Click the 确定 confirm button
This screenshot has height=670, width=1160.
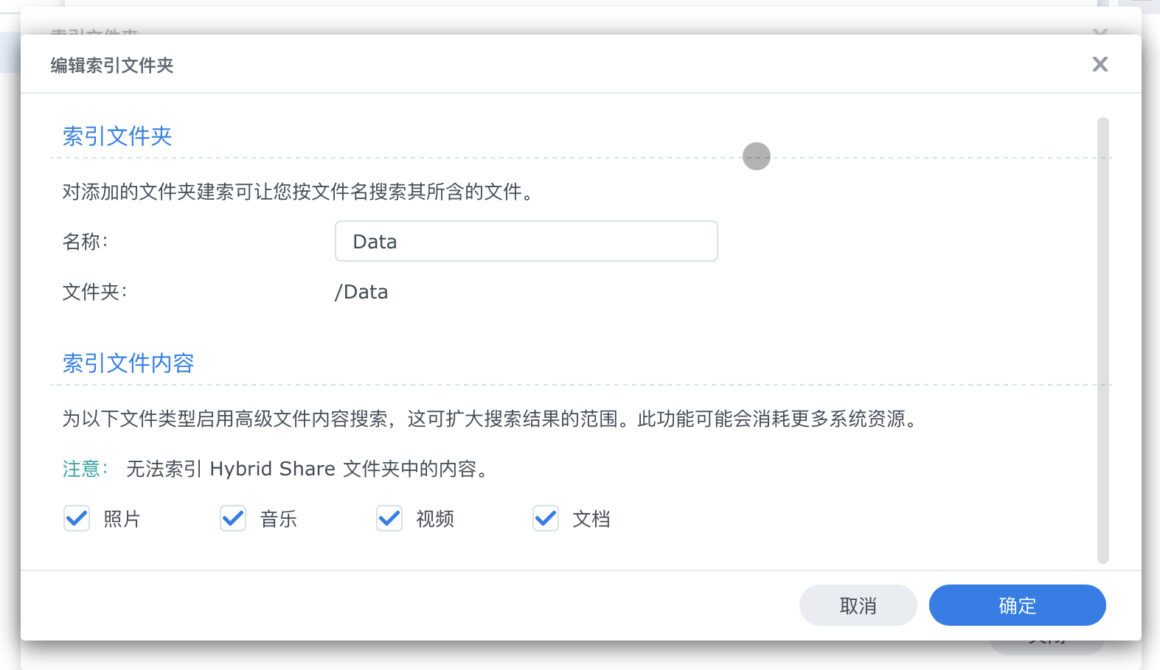(1016, 605)
